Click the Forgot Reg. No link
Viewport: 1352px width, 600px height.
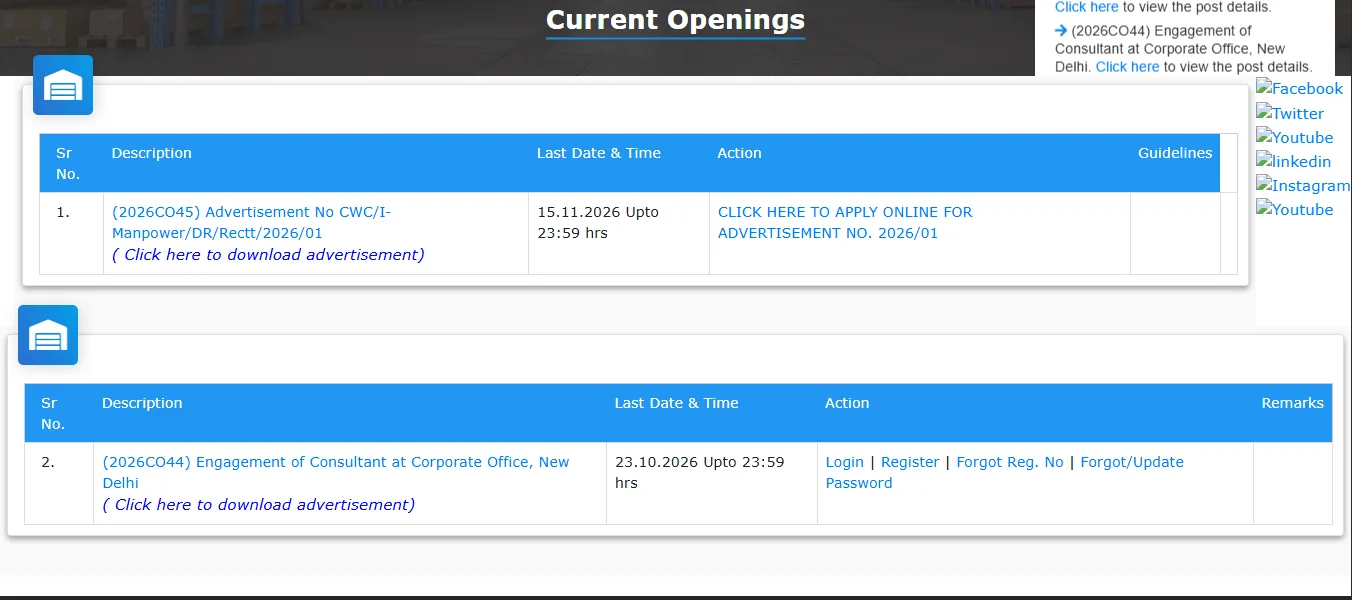coord(1010,462)
